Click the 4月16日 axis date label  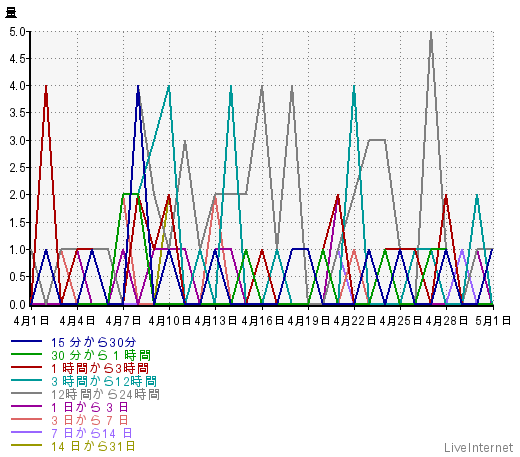263,321
